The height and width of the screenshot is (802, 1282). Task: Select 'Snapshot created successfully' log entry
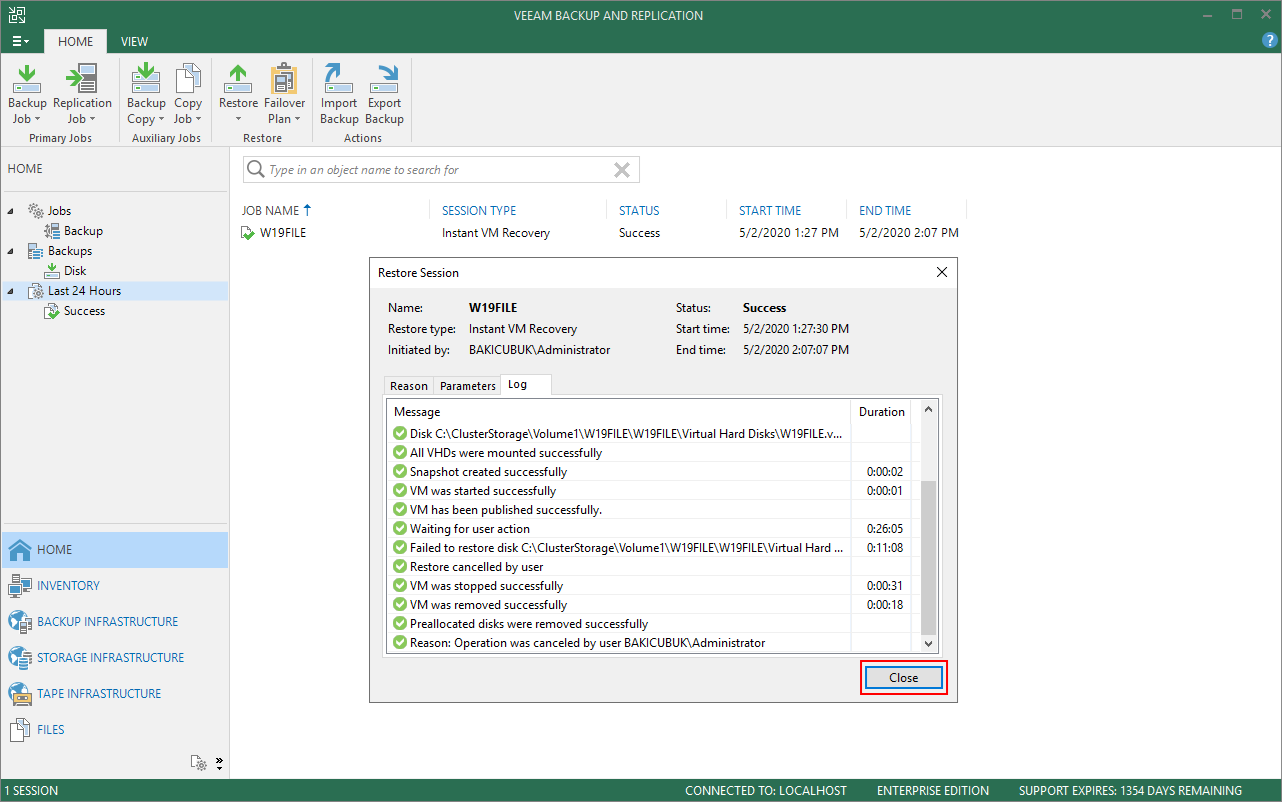pos(650,472)
